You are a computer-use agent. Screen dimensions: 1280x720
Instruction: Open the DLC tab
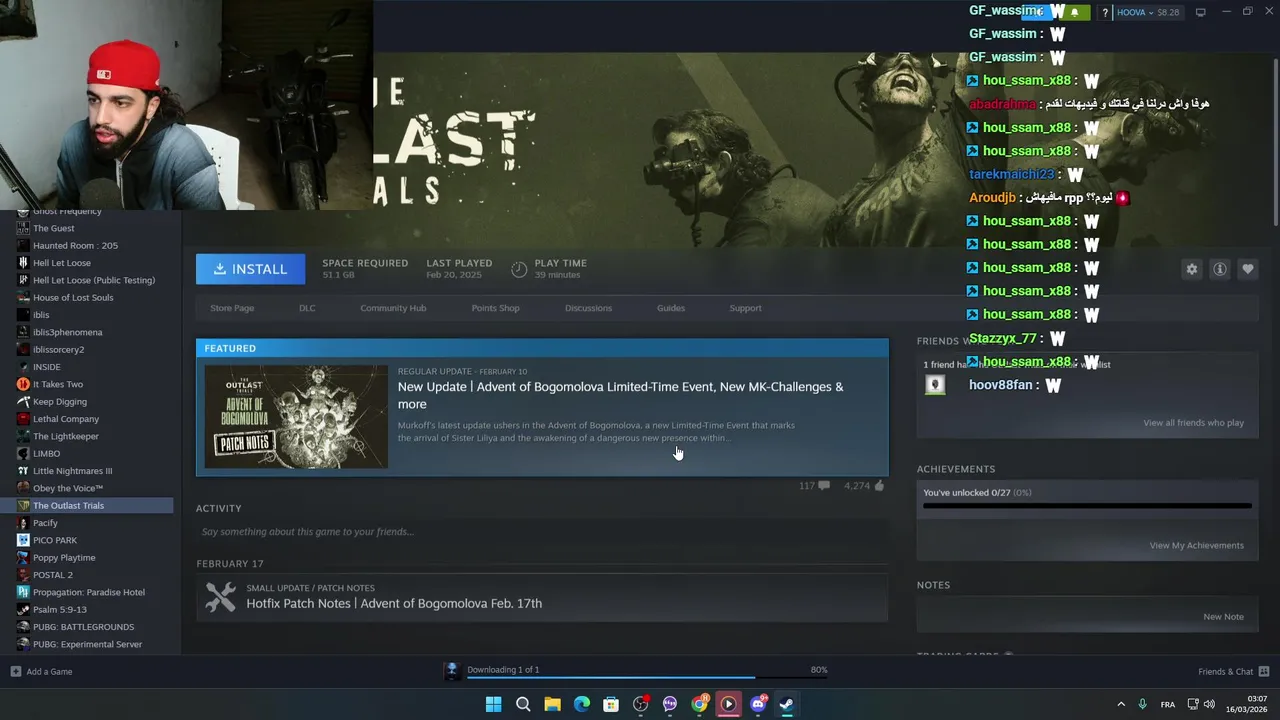pos(307,308)
